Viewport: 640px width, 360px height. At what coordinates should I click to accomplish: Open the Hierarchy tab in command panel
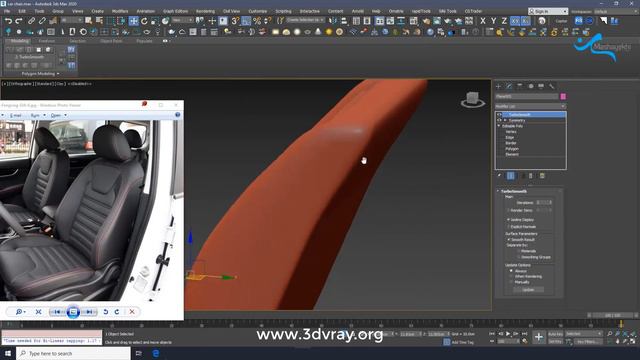pyautogui.click(x=520, y=86)
